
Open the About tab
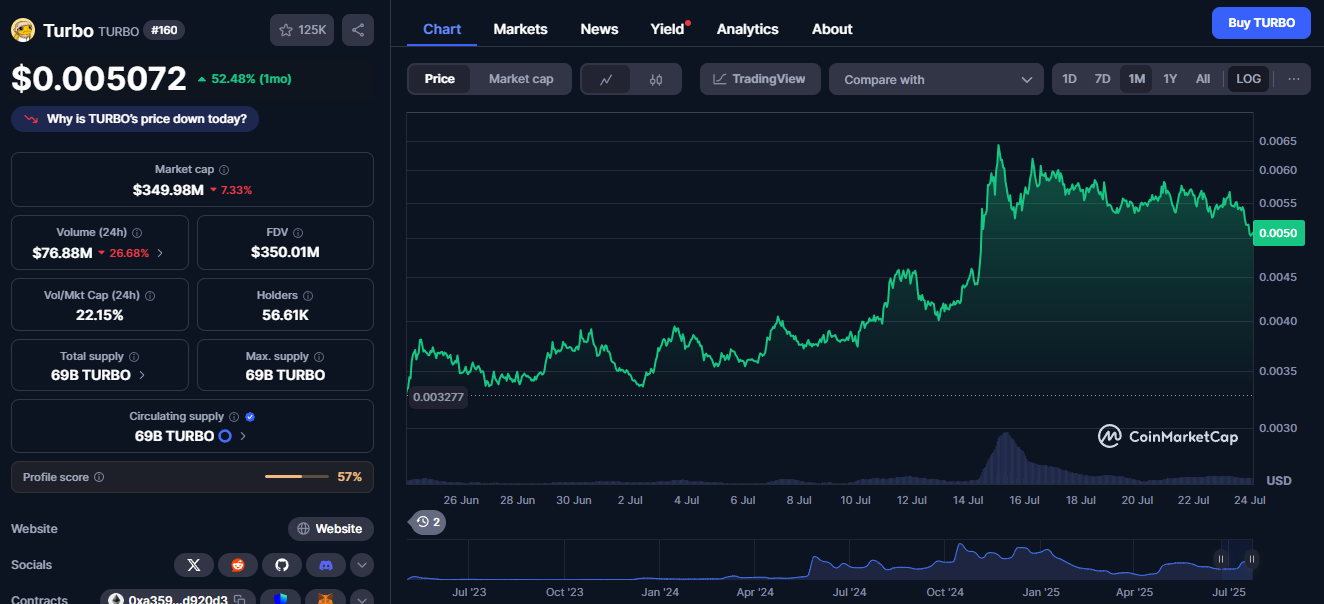click(832, 29)
